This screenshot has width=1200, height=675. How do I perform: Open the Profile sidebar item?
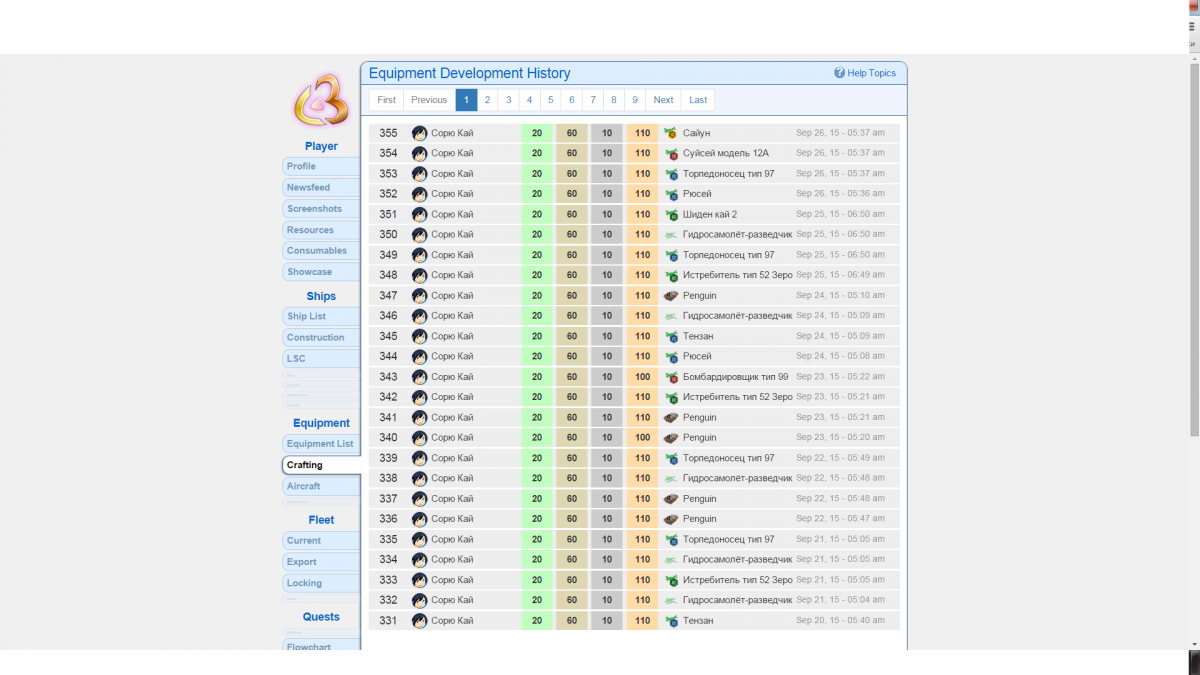tap(320, 166)
